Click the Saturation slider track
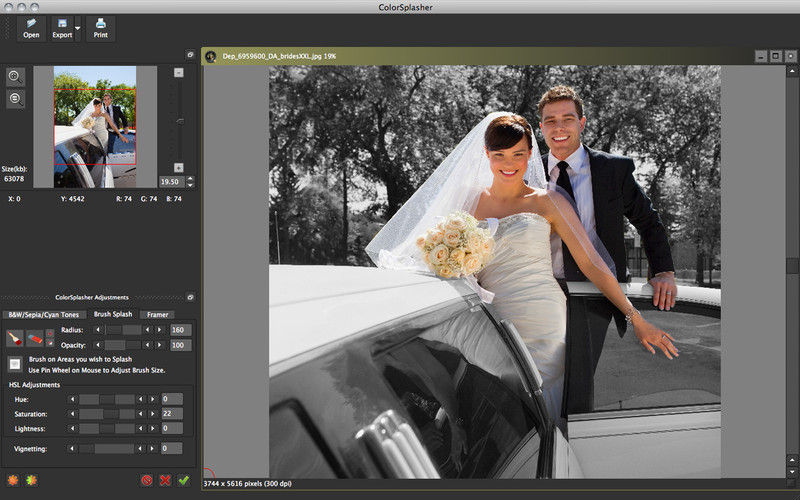Viewport: 800px width, 500px height. click(x=107, y=414)
